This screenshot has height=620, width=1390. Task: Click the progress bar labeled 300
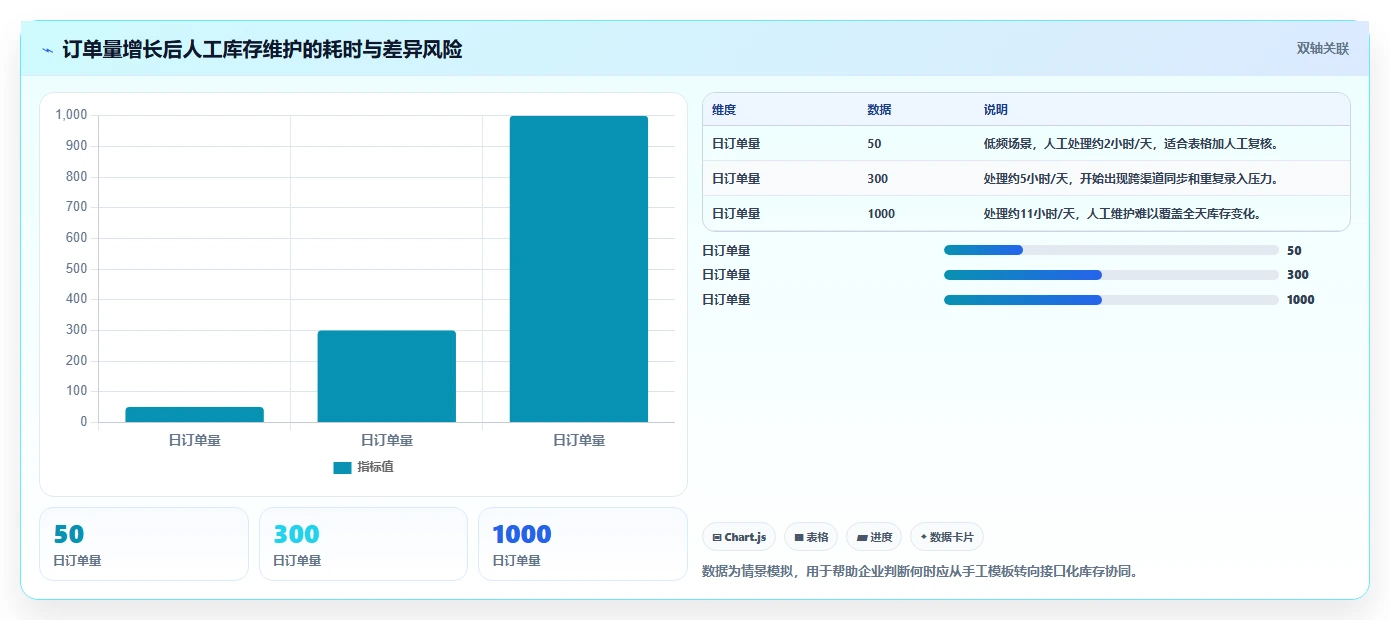pyautogui.click(x=1111, y=274)
